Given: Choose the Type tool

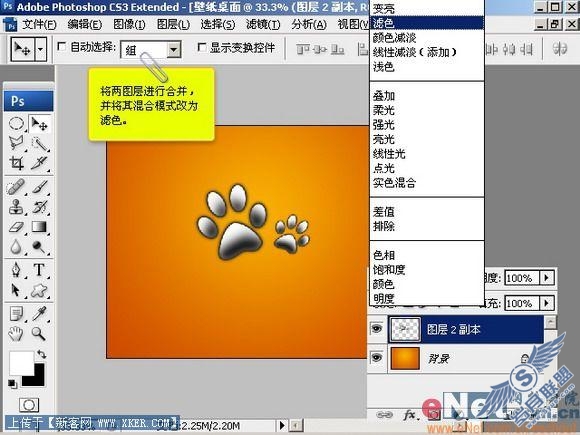Looking at the screenshot, I should pyautogui.click(x=39, y=270).
